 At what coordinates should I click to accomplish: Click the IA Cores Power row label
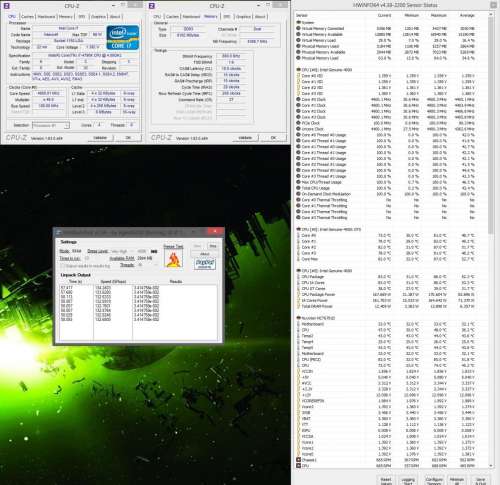[315, 300]
